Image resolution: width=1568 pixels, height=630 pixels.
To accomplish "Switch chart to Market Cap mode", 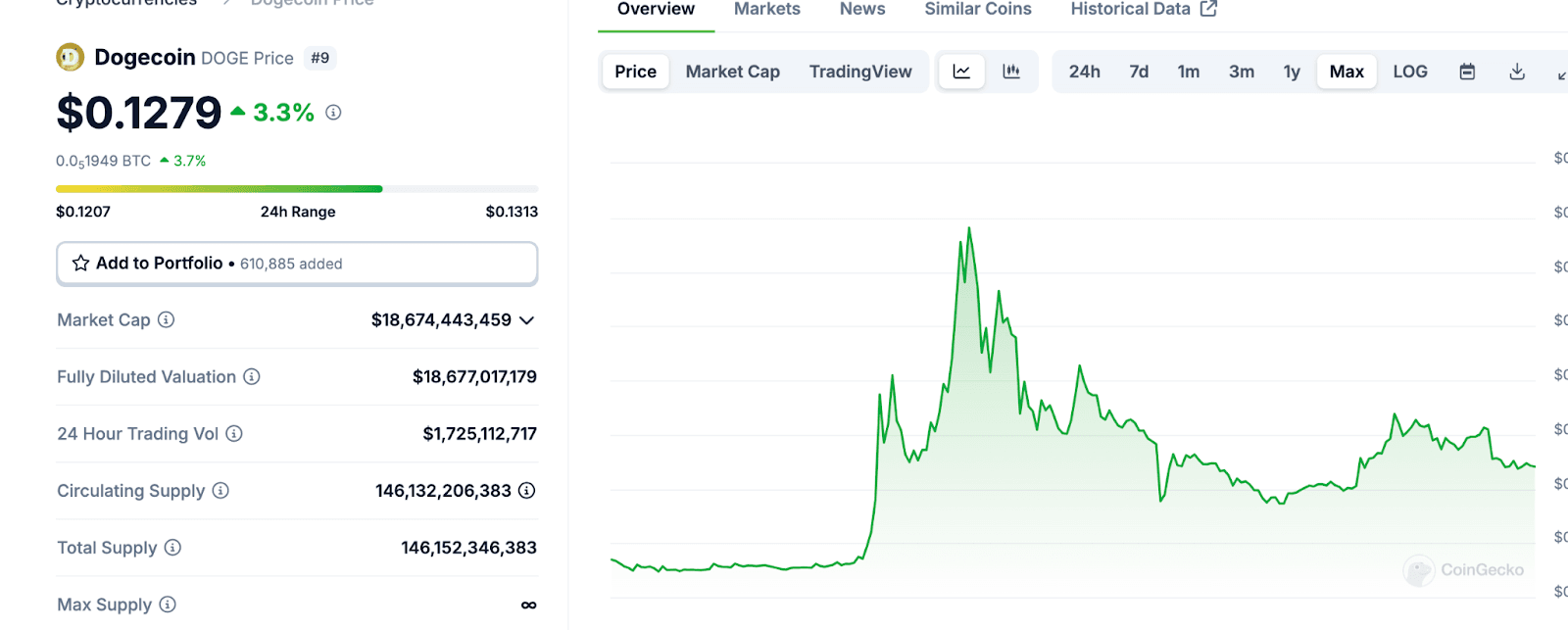I will click(x=733, y=72).
